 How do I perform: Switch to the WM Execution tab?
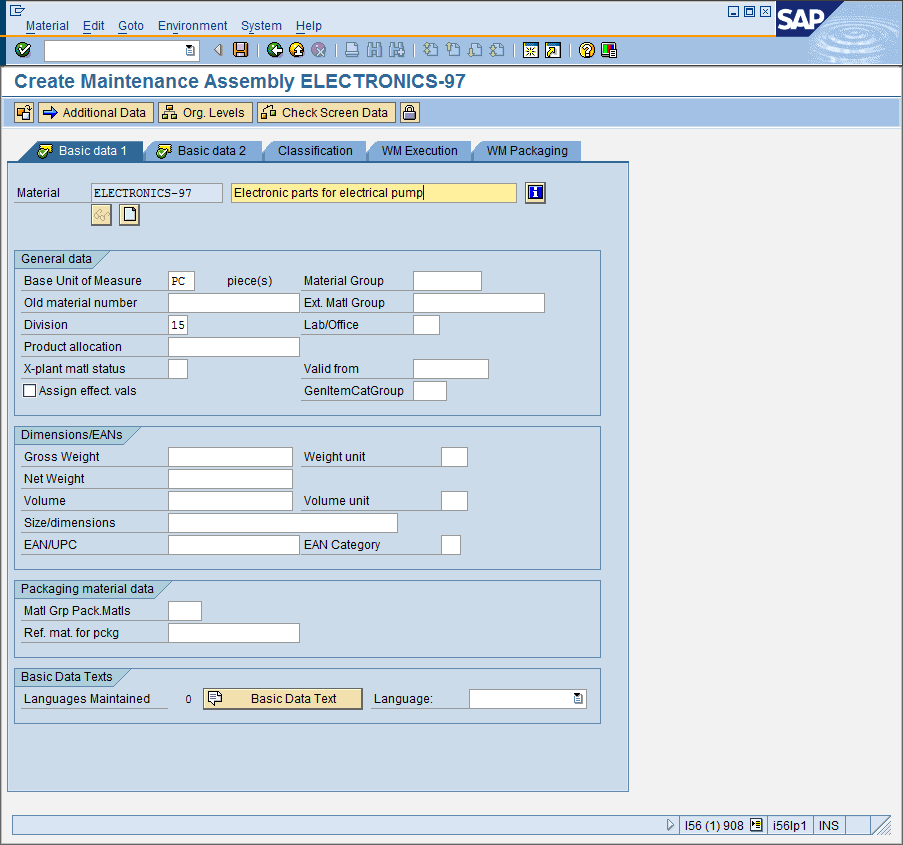[x=419, y=151]
